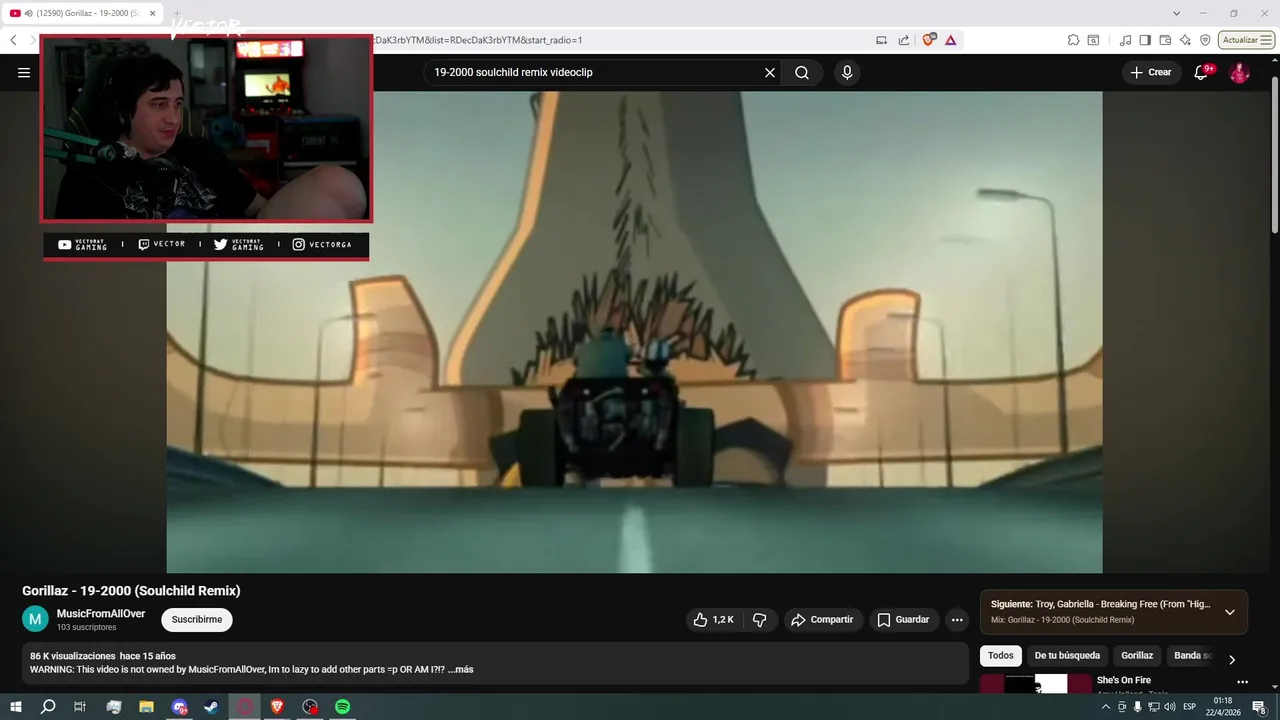Show hidden system tray icons

click(1107, 707)
